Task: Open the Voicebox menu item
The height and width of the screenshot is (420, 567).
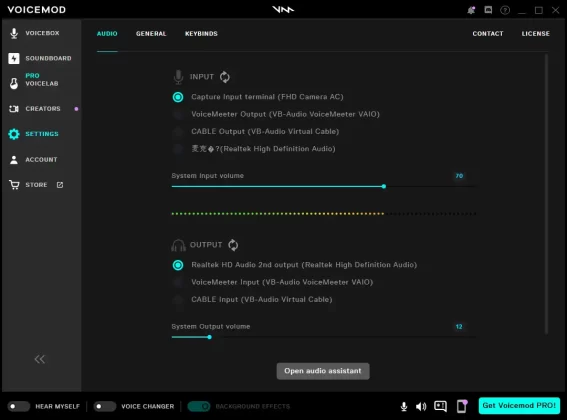Action: tap(42, 33)
